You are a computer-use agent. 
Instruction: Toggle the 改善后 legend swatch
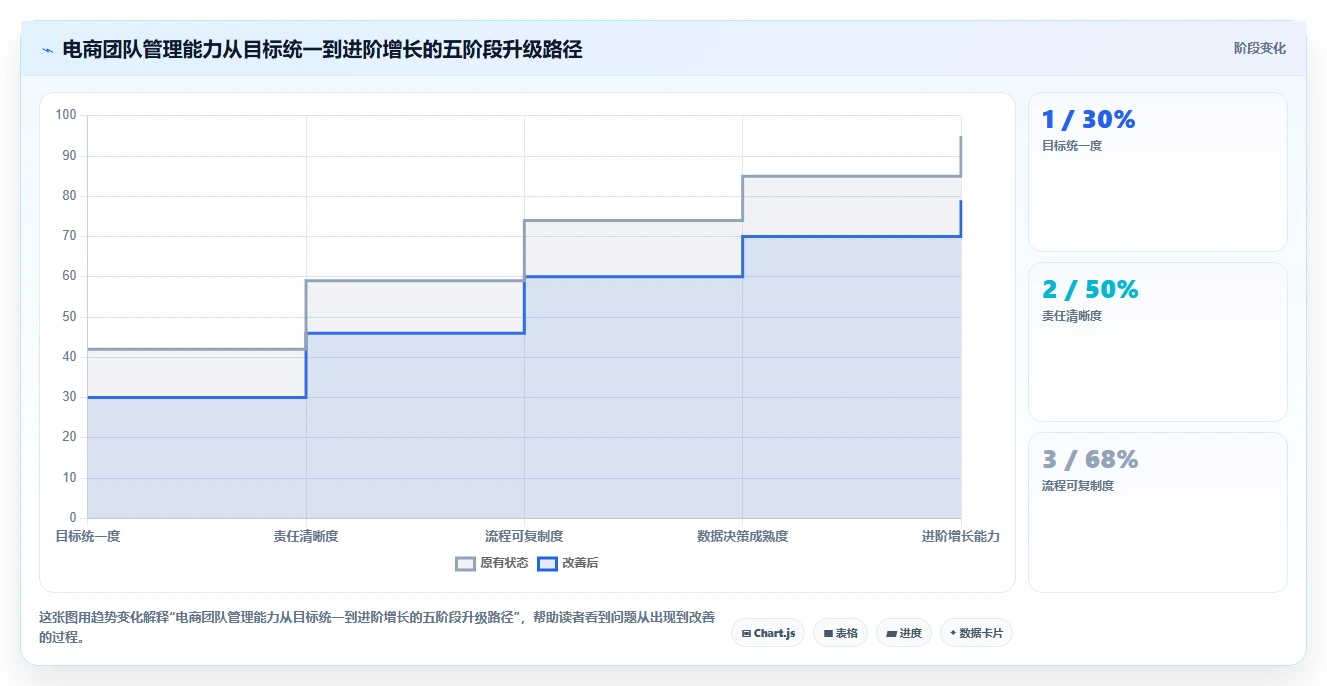[x=547, y=563]
